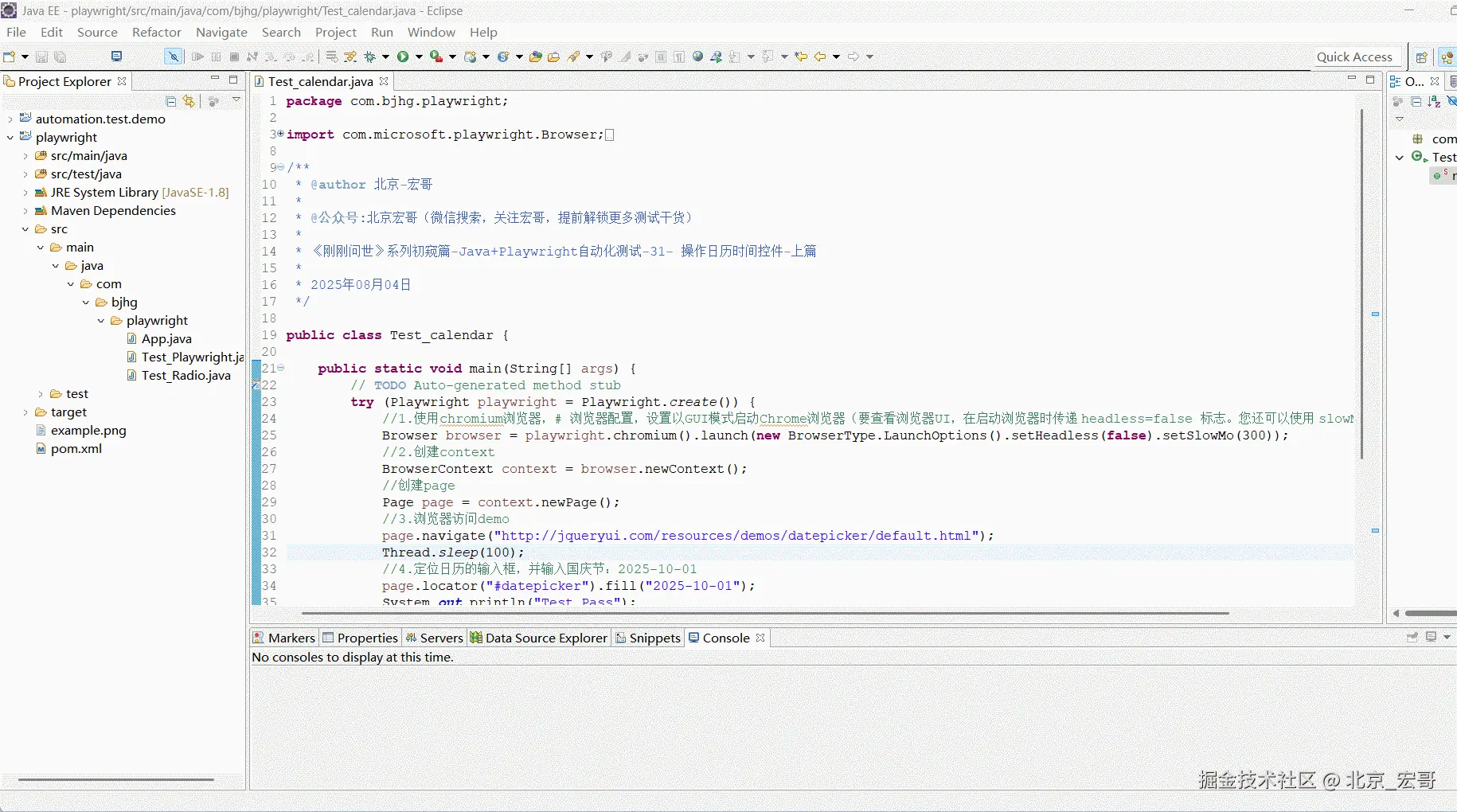Toggle Skip All Breakpoints button
This screenshot has width=1457, height=812.
[173, 57]
